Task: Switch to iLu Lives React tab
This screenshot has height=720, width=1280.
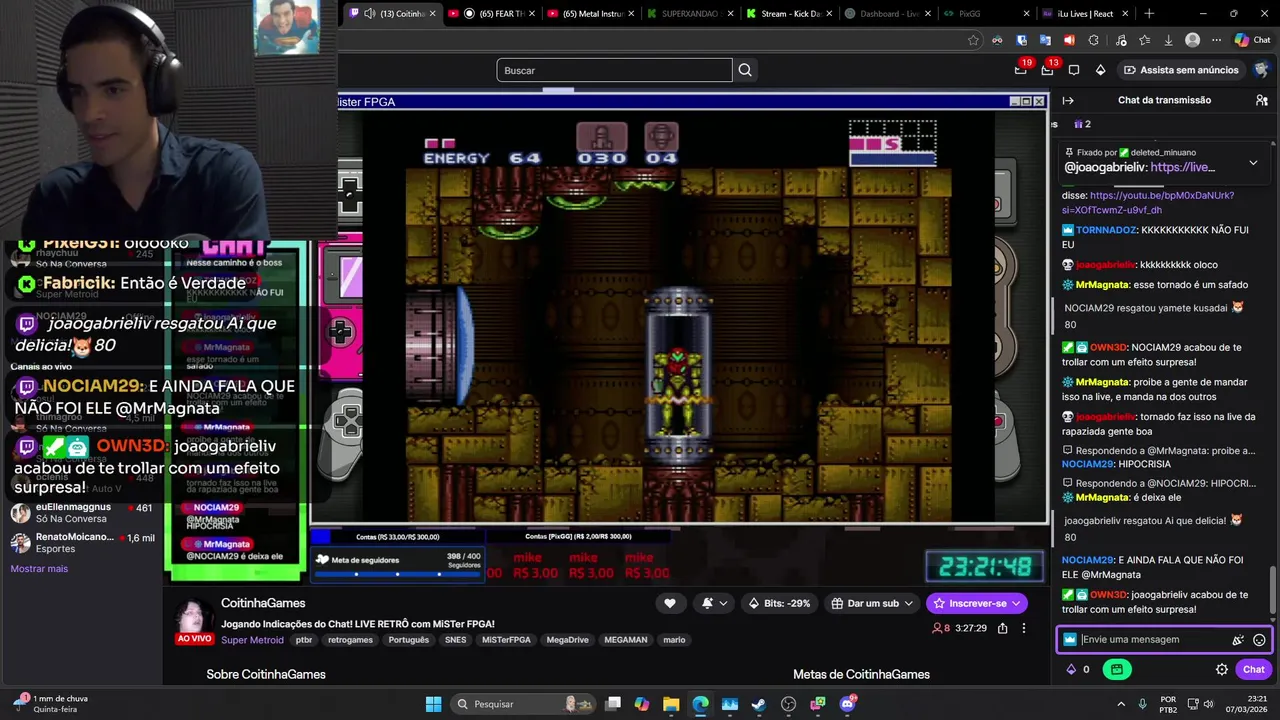Action: tap(1084, 14)
